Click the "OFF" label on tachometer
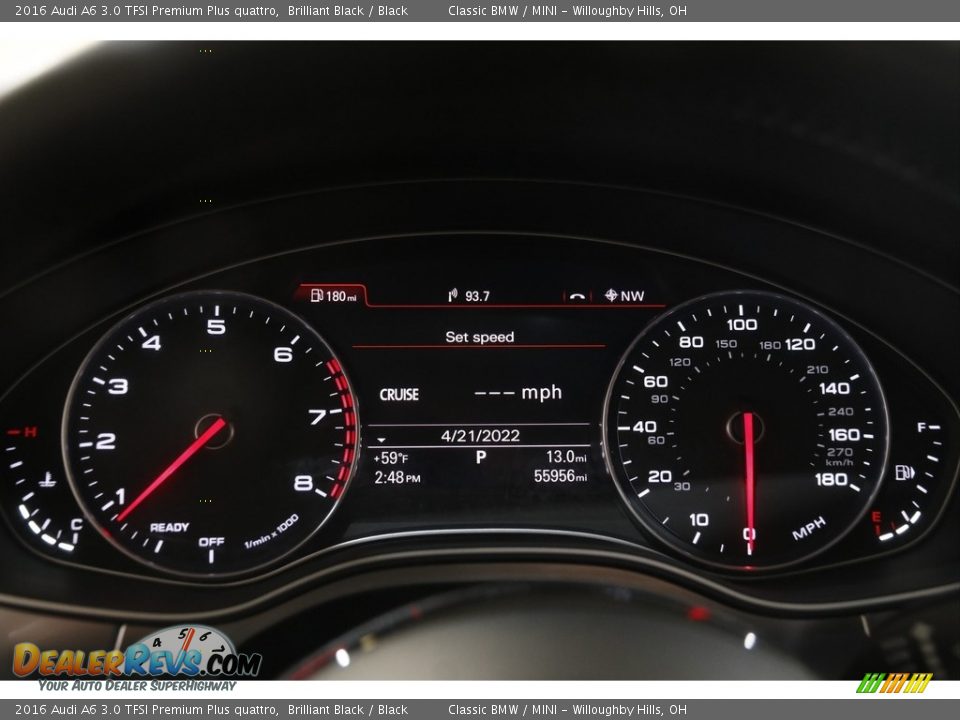The image size is (960, 720). pos(211,542)
